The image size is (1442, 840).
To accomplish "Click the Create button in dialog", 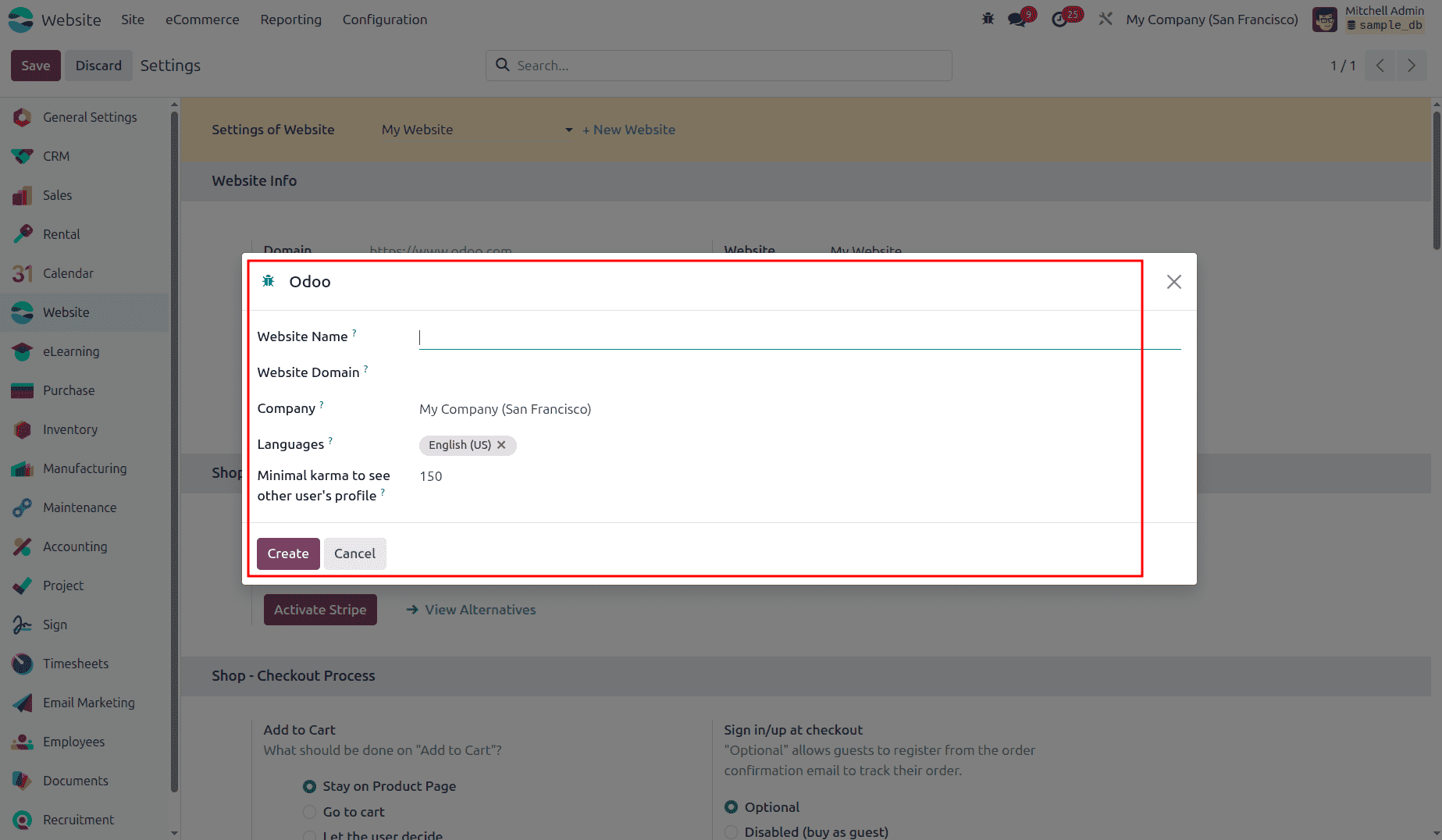I will click(288, 553).
